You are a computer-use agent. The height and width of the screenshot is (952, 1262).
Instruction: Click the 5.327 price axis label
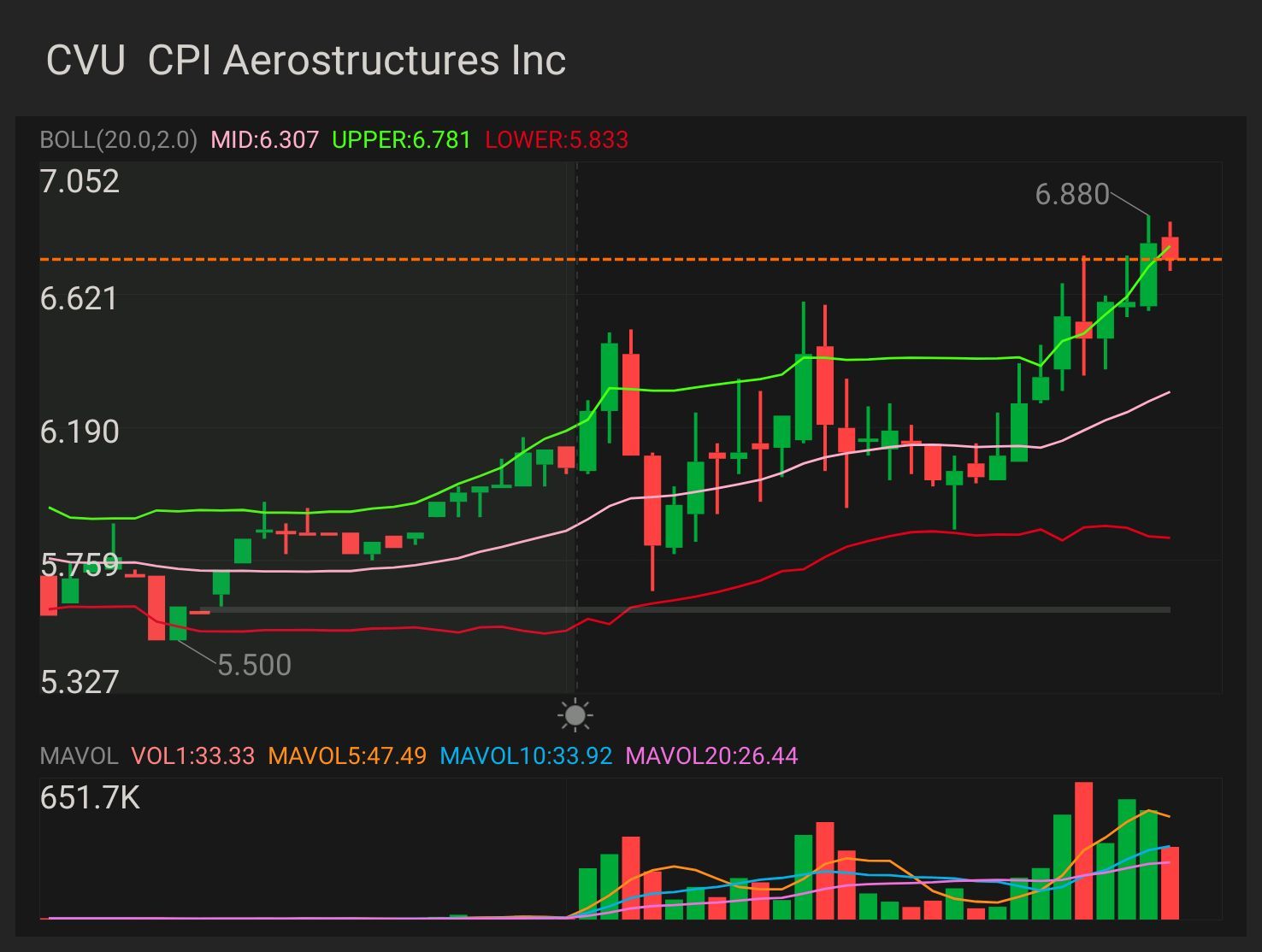[x=80, y=682]
